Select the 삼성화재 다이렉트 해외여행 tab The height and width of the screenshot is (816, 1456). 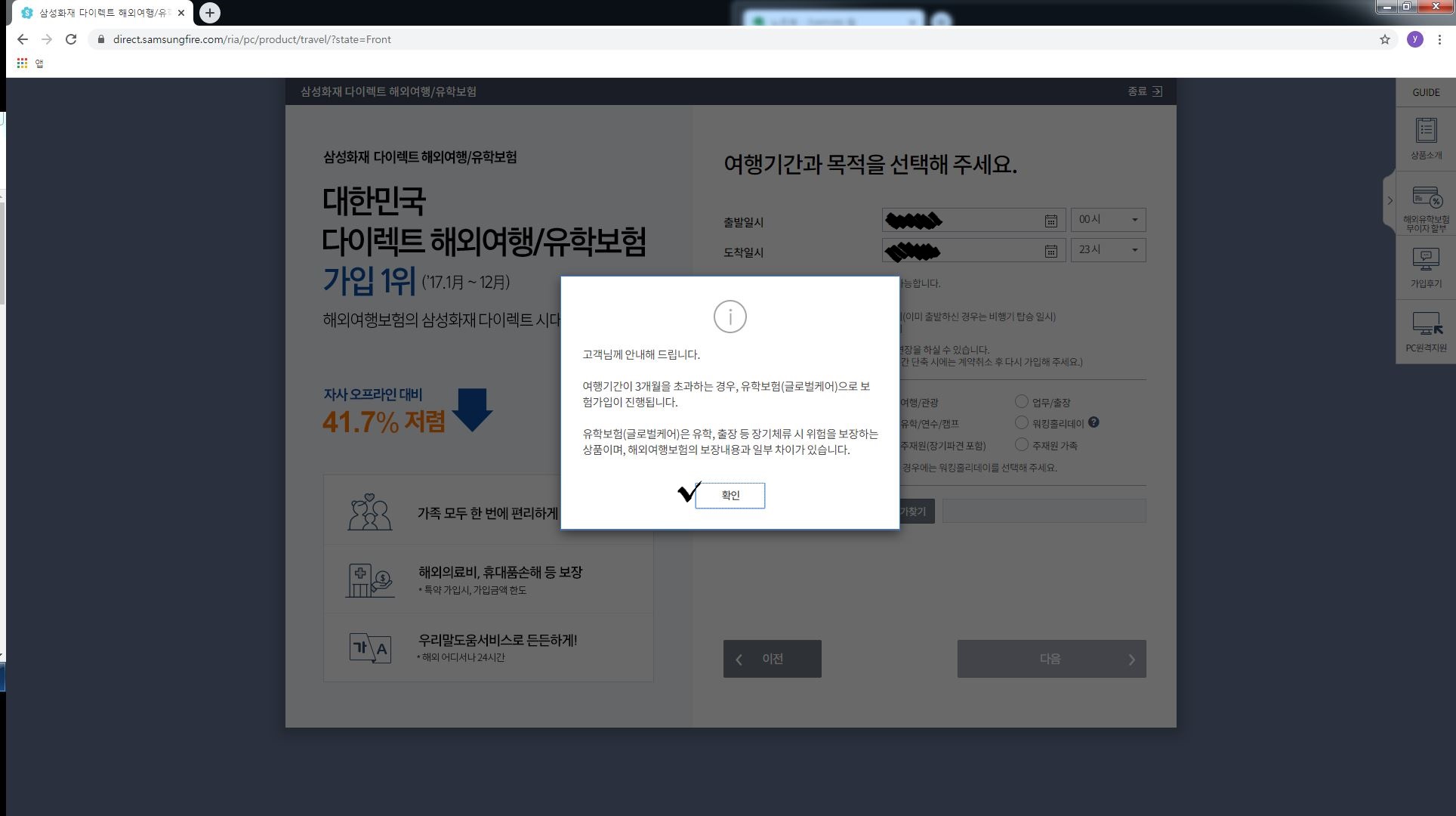(x=103, y=13)
